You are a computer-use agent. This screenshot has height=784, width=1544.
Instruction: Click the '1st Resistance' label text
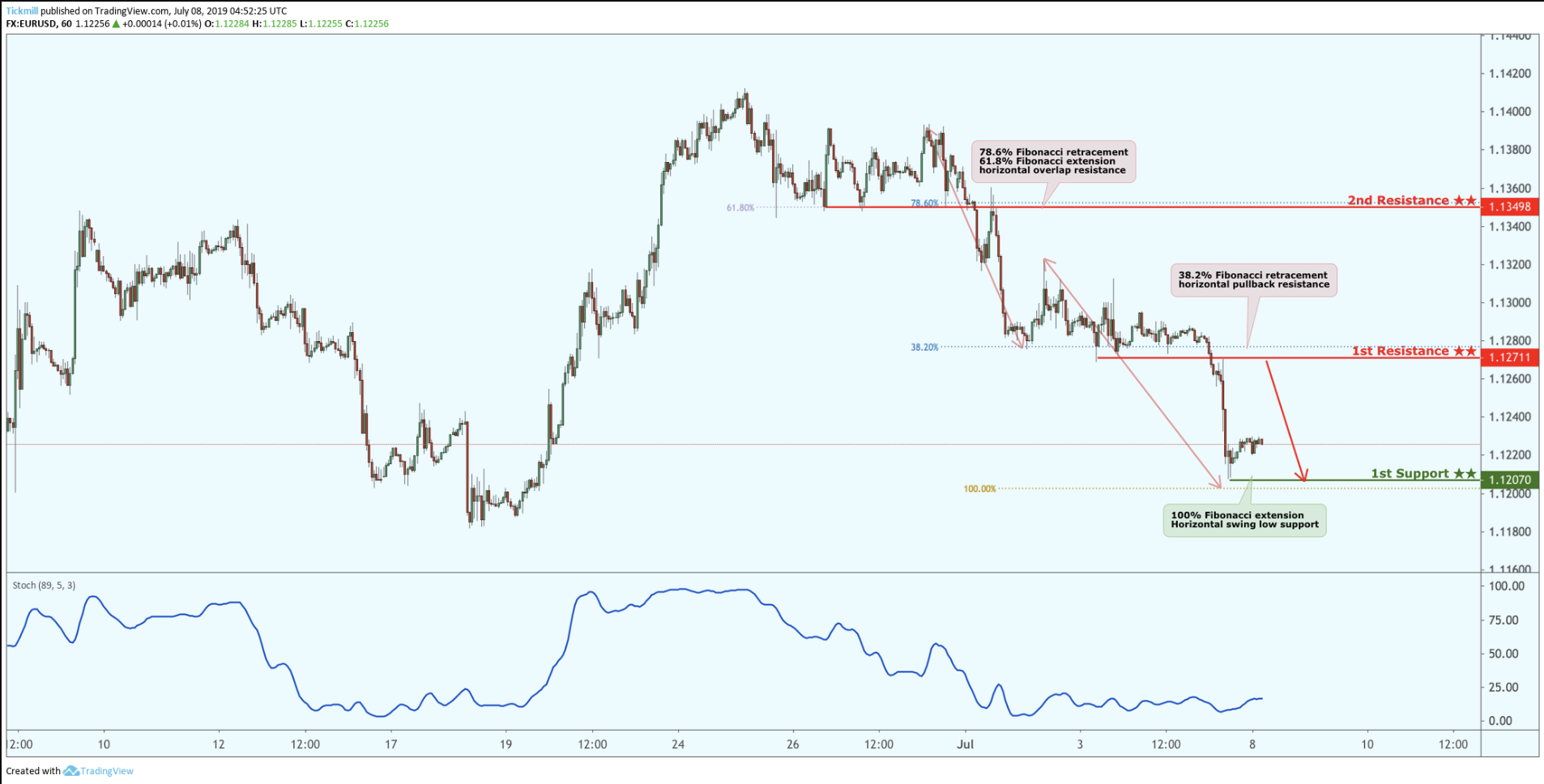tap(1400, 351)
